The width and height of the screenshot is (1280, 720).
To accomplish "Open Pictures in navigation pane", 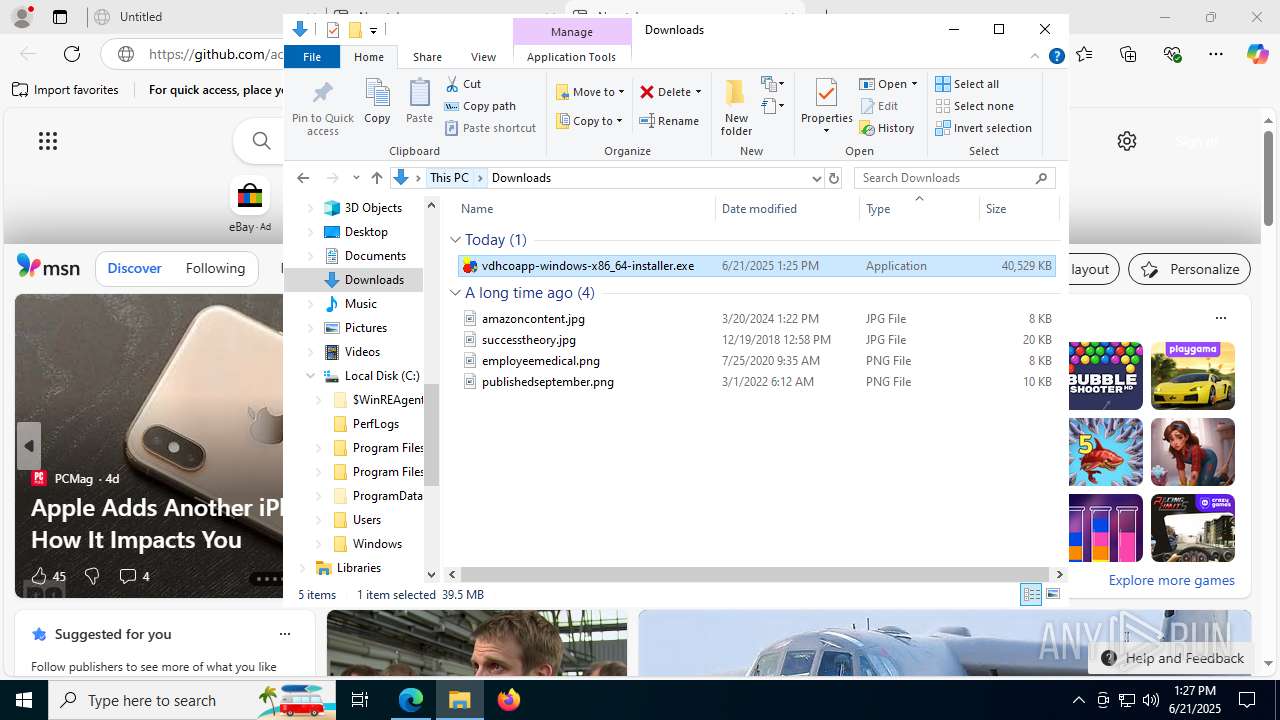I will click(365, 328).
